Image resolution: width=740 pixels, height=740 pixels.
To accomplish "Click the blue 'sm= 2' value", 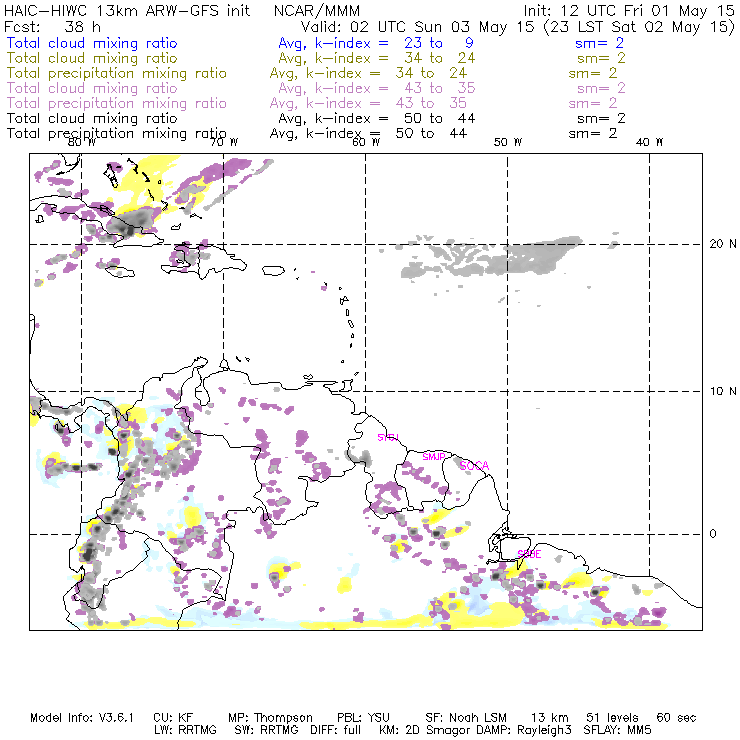I will click(x=599, y=43).
